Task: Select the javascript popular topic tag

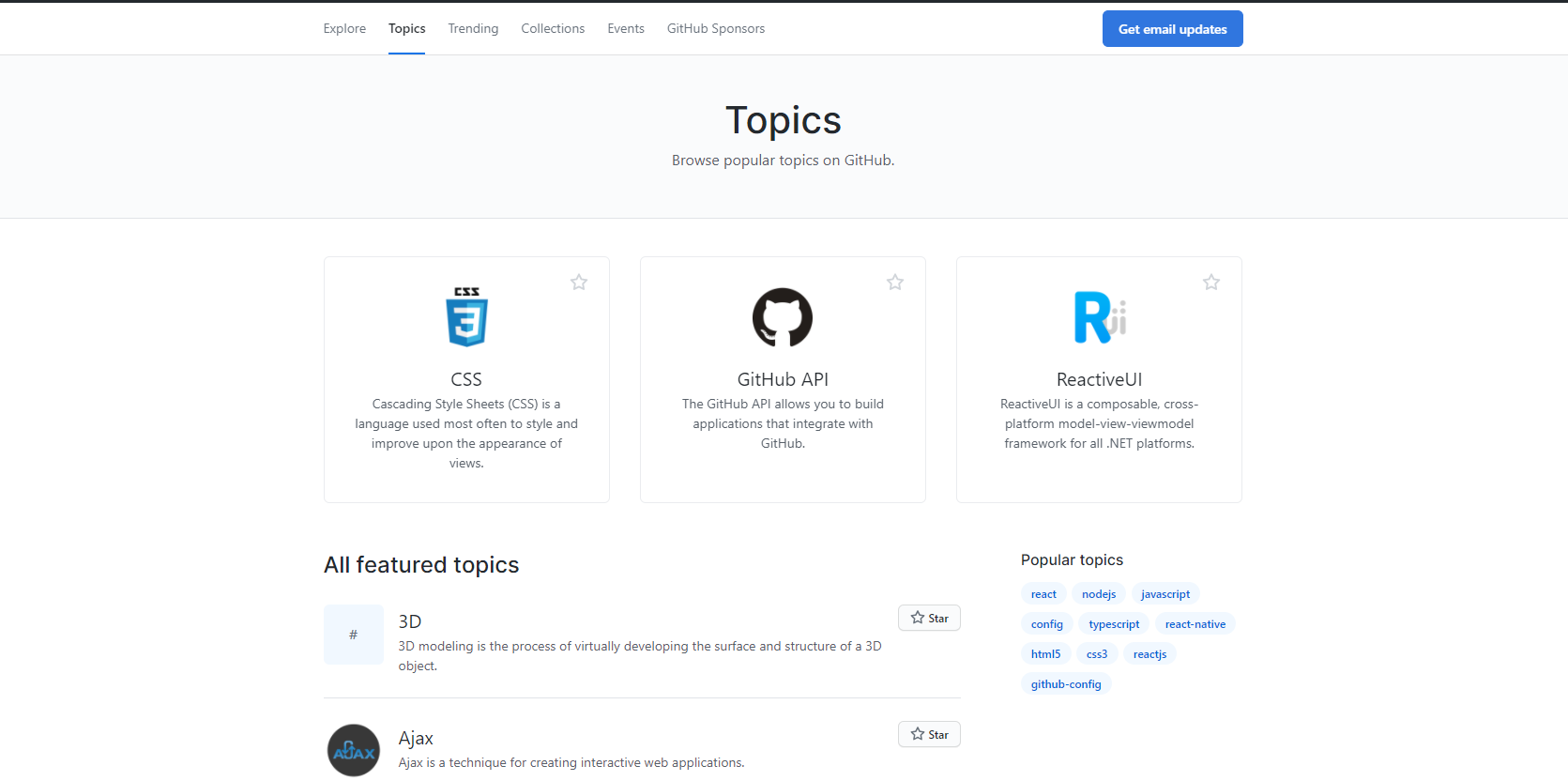Action: tap(1165, 594)
